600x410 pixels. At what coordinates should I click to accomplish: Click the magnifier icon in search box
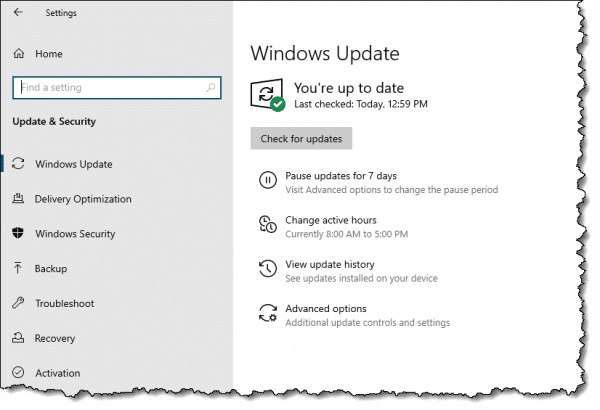pos(210,88)
